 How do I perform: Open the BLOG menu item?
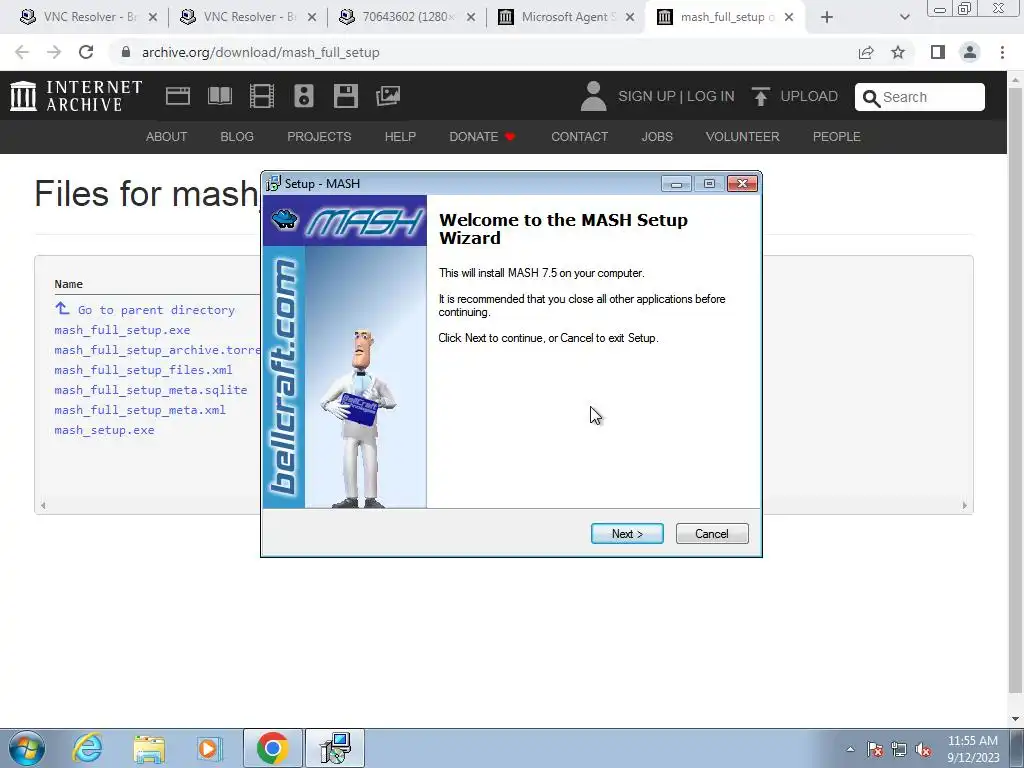point(237,136)
